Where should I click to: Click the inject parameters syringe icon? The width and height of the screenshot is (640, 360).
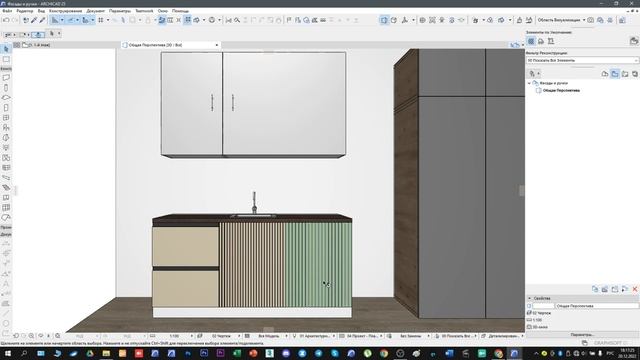42,20
